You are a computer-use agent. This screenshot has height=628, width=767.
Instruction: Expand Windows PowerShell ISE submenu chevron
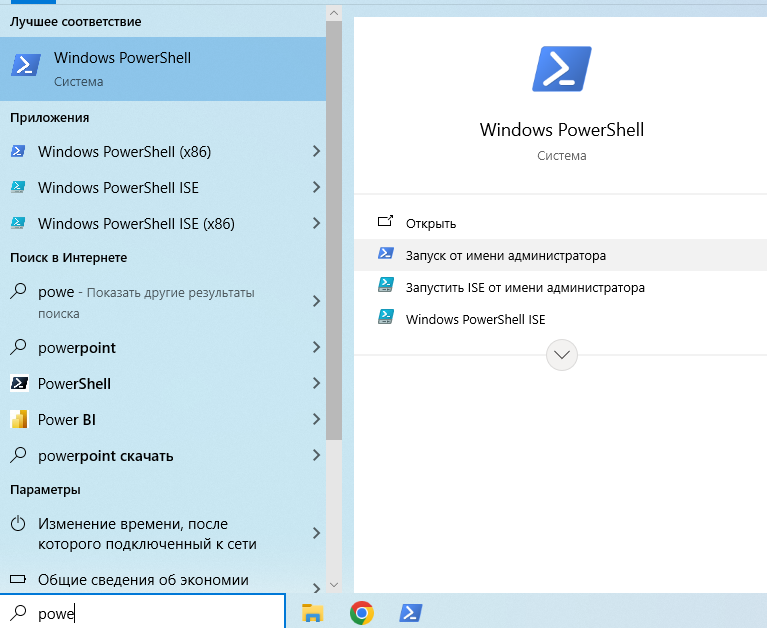coord(316,188)
